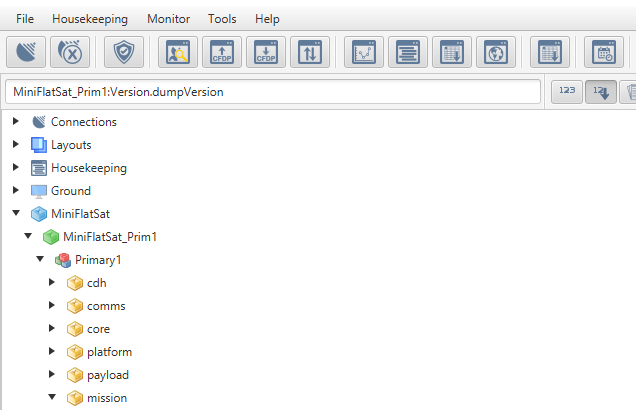Viewport: 636px width, 410px height.
Task: Expand the Connections tree node
Action: [16, 122]
